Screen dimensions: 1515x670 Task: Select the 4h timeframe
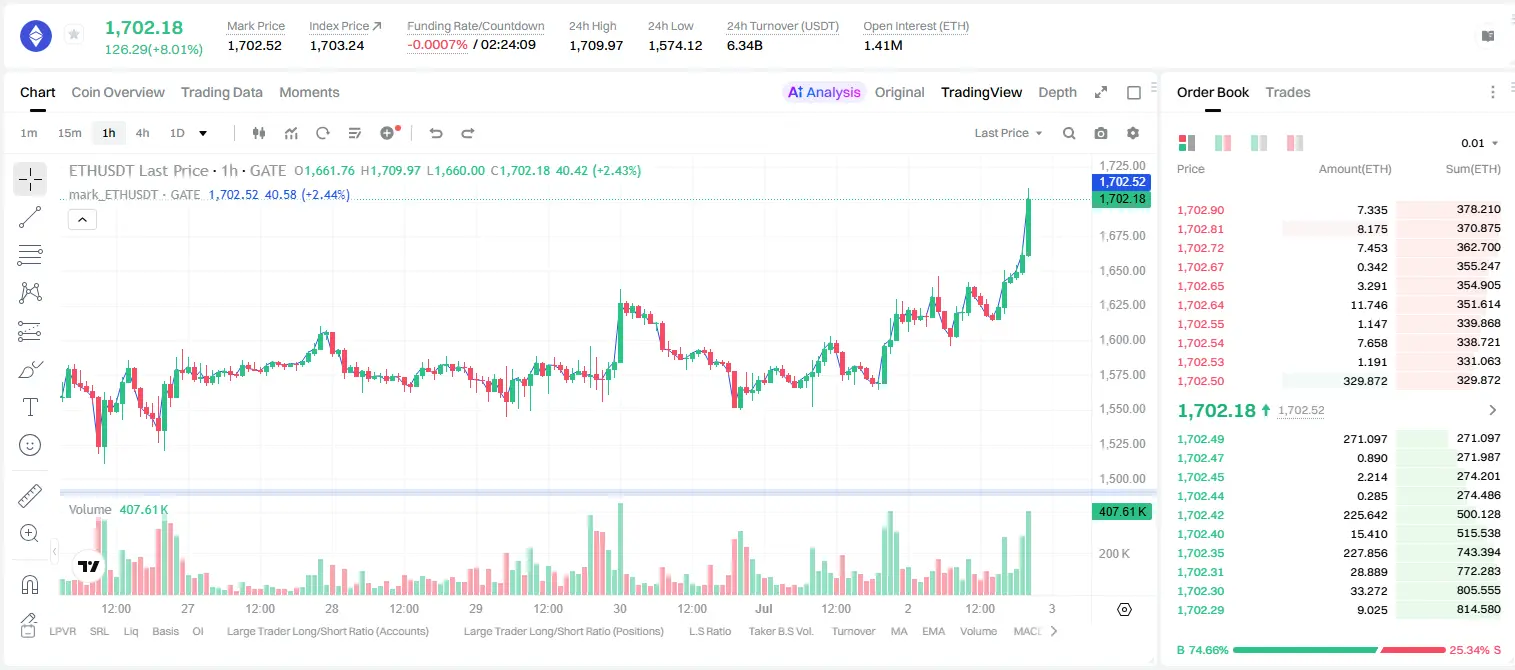tap(143, 133)
